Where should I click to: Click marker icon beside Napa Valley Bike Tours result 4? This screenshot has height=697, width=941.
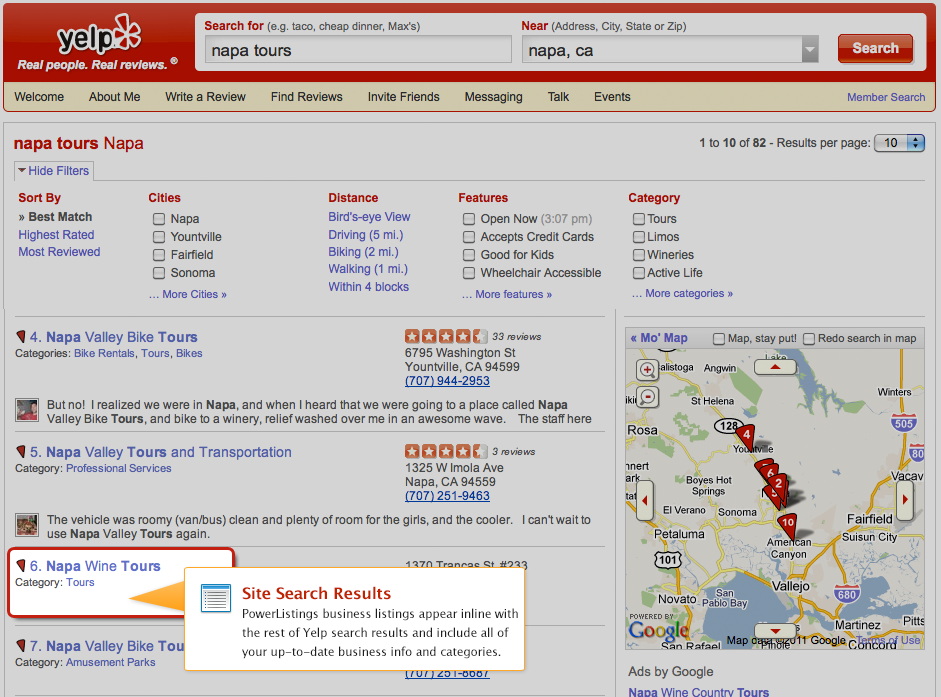pos(21,336)
